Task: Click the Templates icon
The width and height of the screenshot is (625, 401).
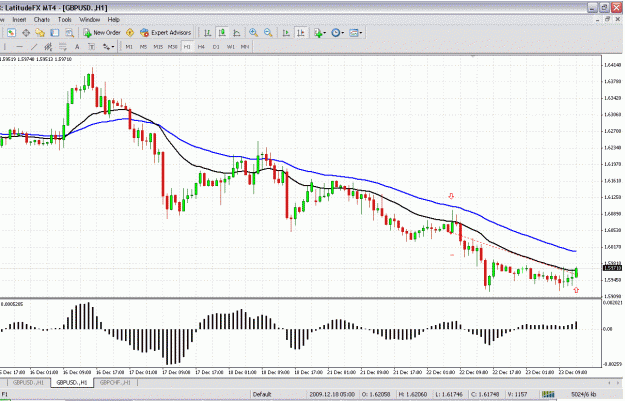Action: pos(354,33)
